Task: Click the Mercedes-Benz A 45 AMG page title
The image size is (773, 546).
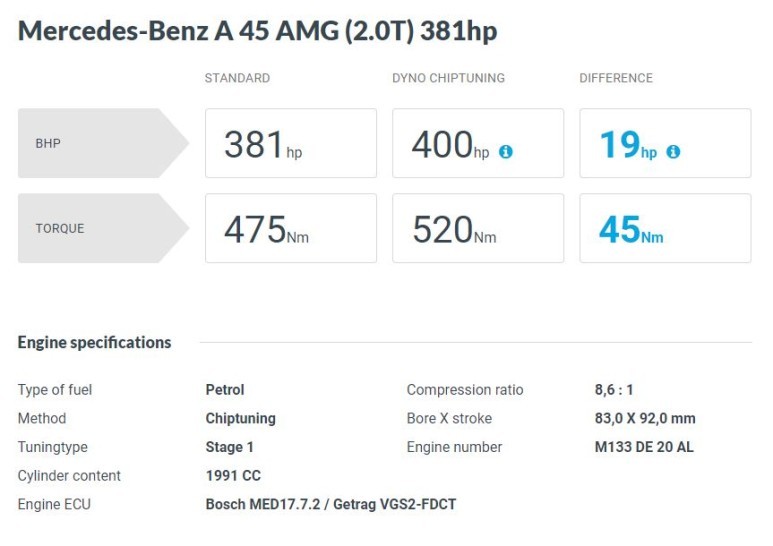Action: coord(257,31)
